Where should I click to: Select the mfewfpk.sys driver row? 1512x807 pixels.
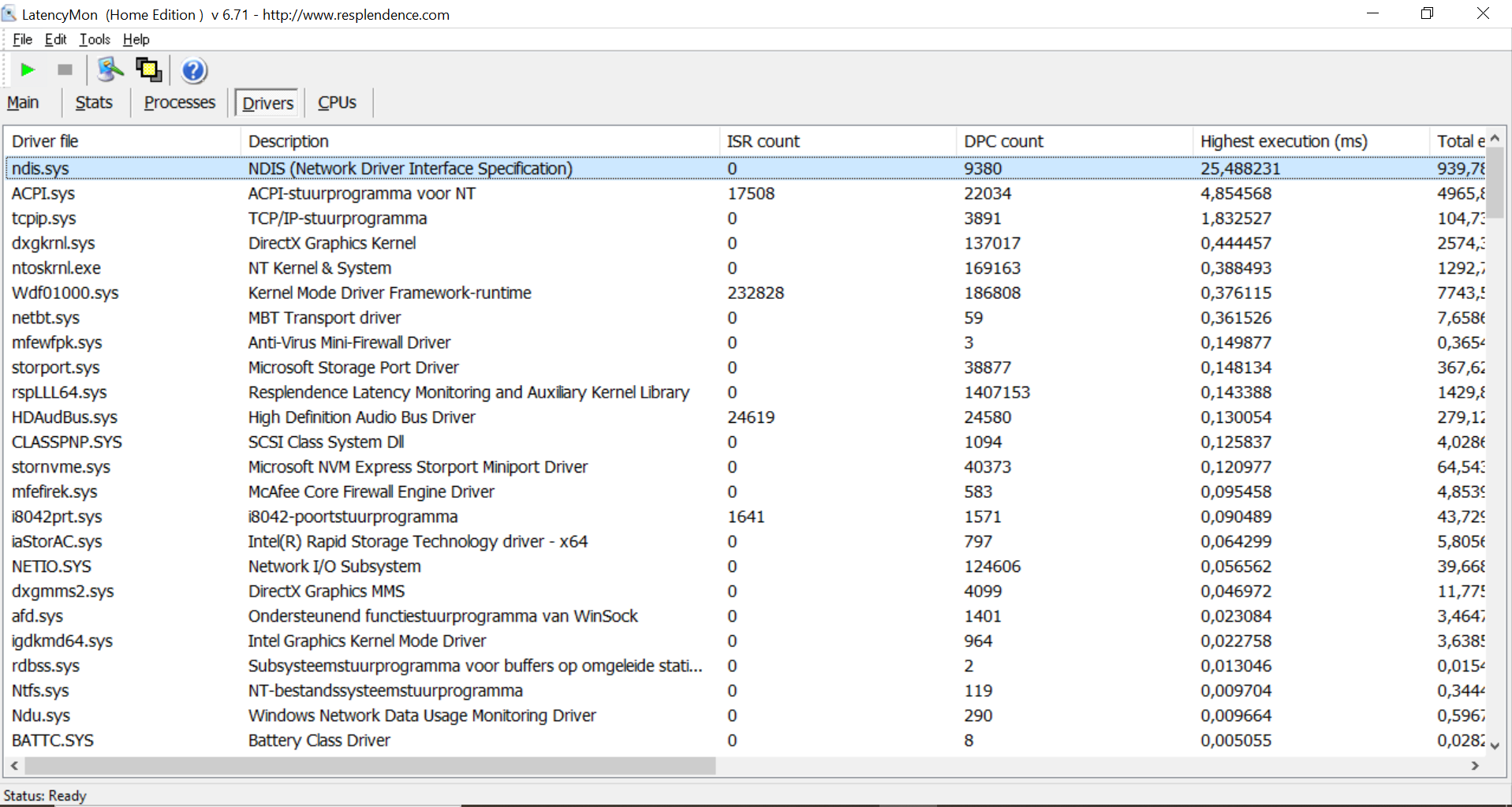(746, 342)
